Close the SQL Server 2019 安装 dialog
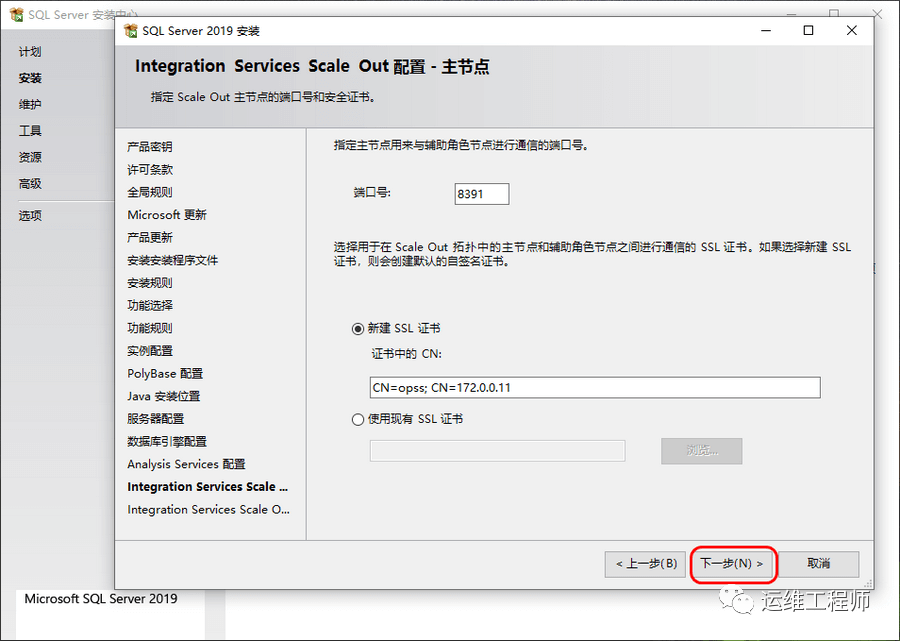This screenshot has width=900, height=641. tap(852, 30)
